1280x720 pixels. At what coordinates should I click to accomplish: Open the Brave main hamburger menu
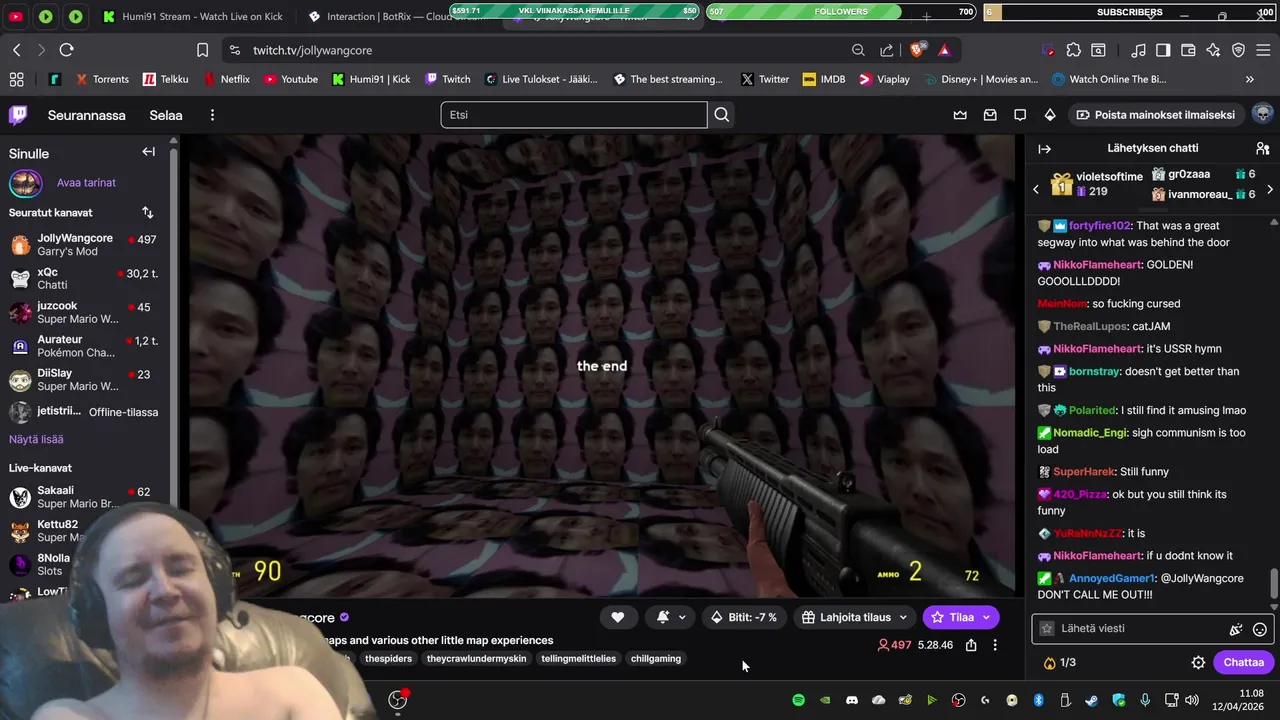point(1262,50)
